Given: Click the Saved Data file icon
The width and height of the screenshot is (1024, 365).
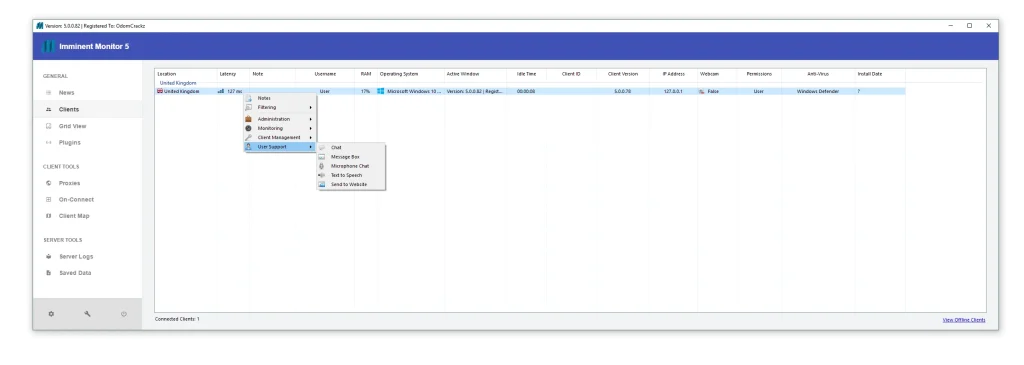Looking at the screenshot, I should coord(48,273).
